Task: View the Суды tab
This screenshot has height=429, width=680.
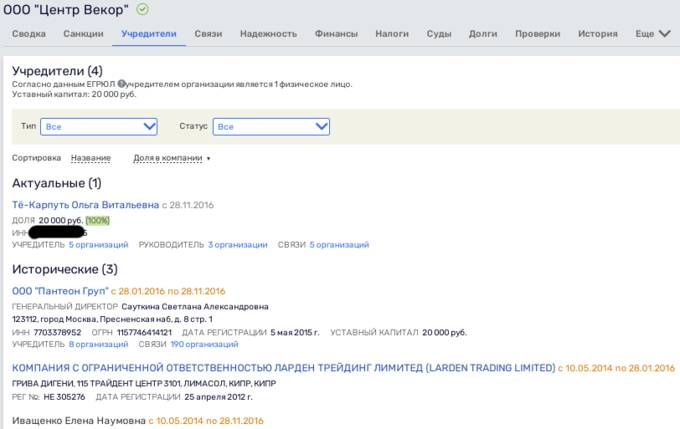Action: click(439, 34)
